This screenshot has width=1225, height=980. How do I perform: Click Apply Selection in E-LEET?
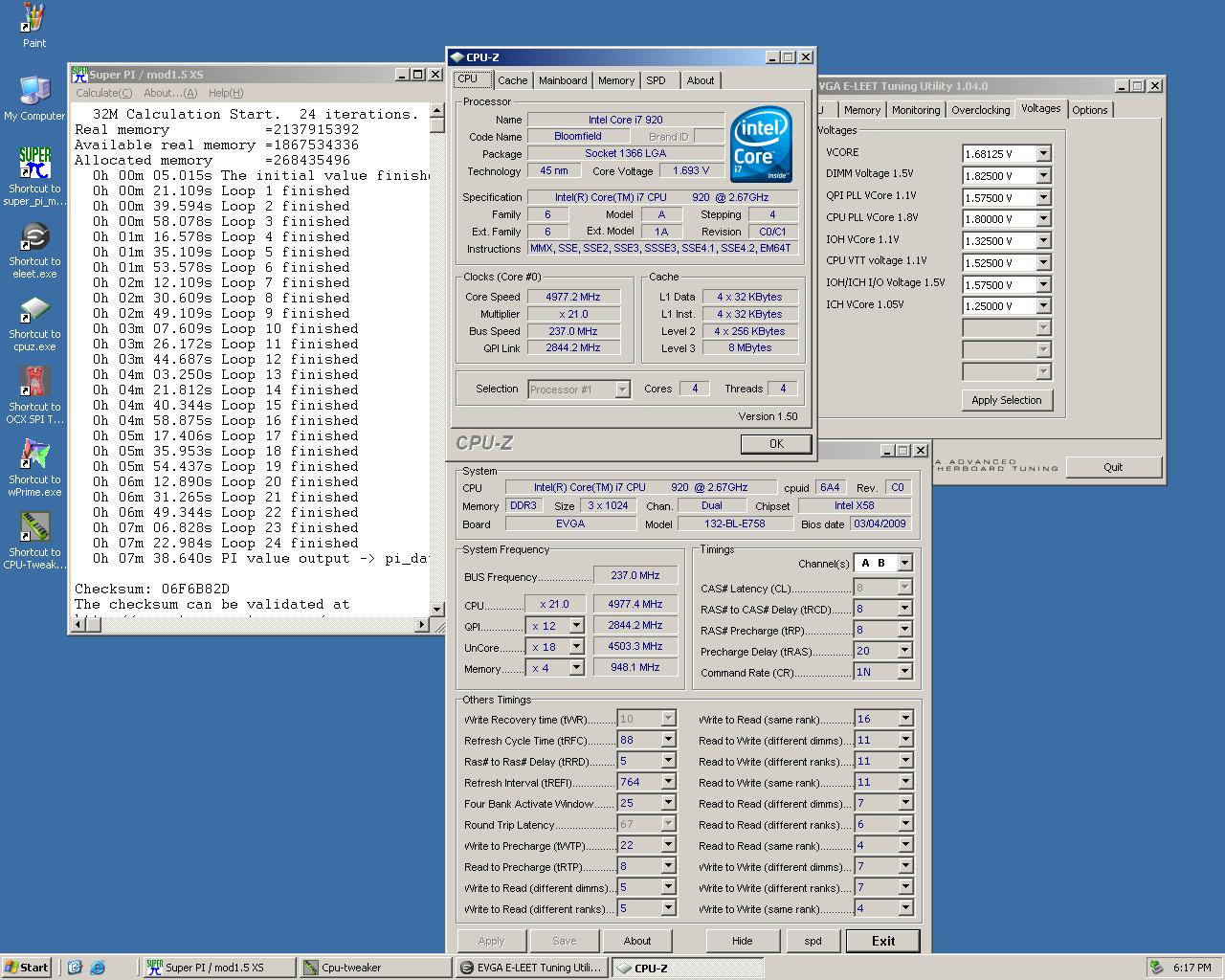(1007, 400)
